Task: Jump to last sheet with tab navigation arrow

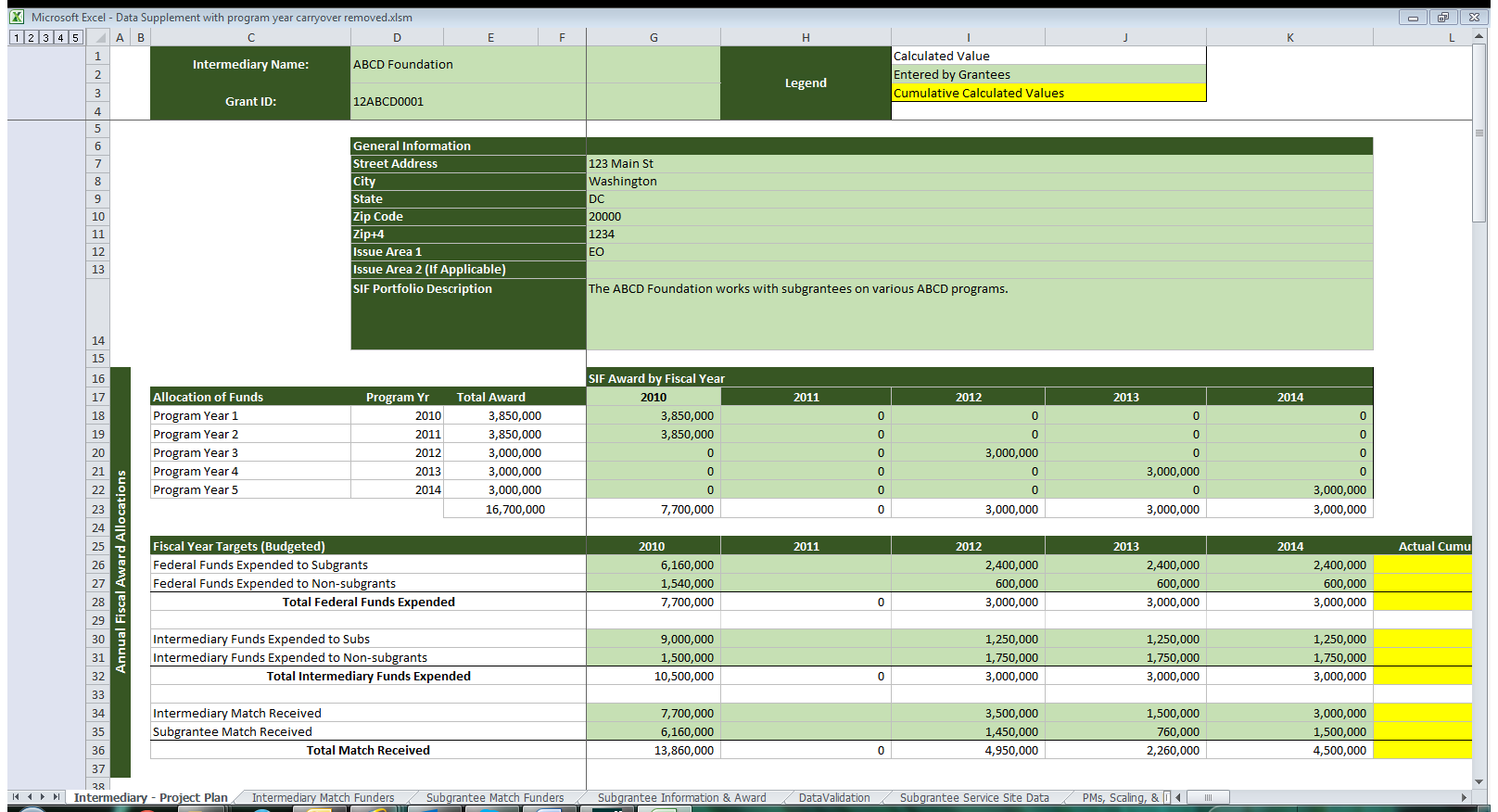Action: click(x=57, y=797)
